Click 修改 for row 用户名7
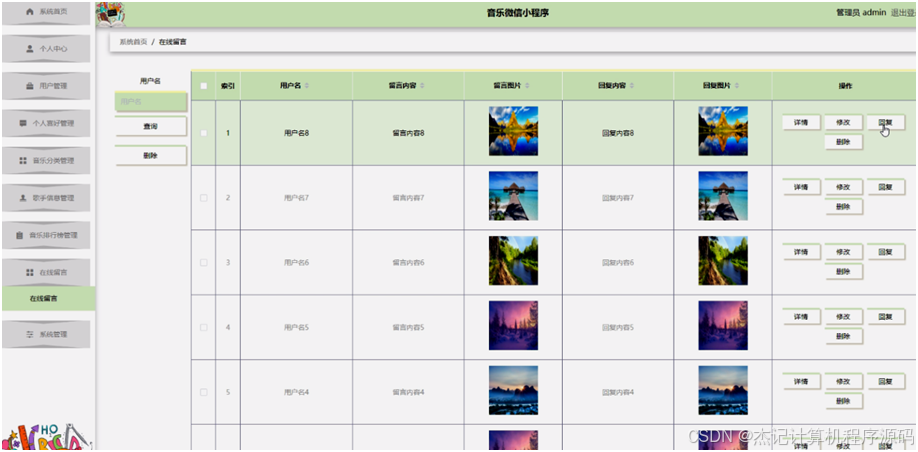The width and height of the screenshot is (918, 452). tap(843, 187)
